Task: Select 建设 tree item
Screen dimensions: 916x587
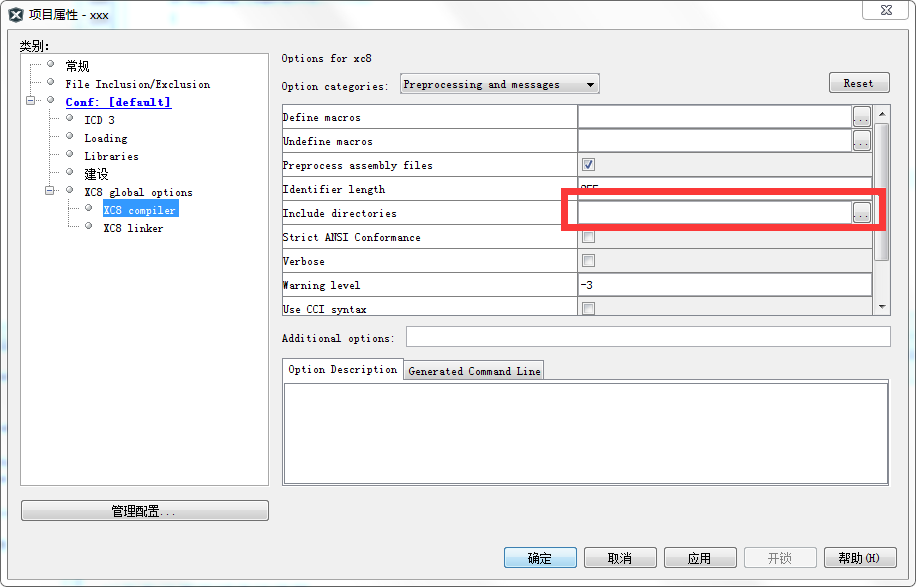Action: 96,174
